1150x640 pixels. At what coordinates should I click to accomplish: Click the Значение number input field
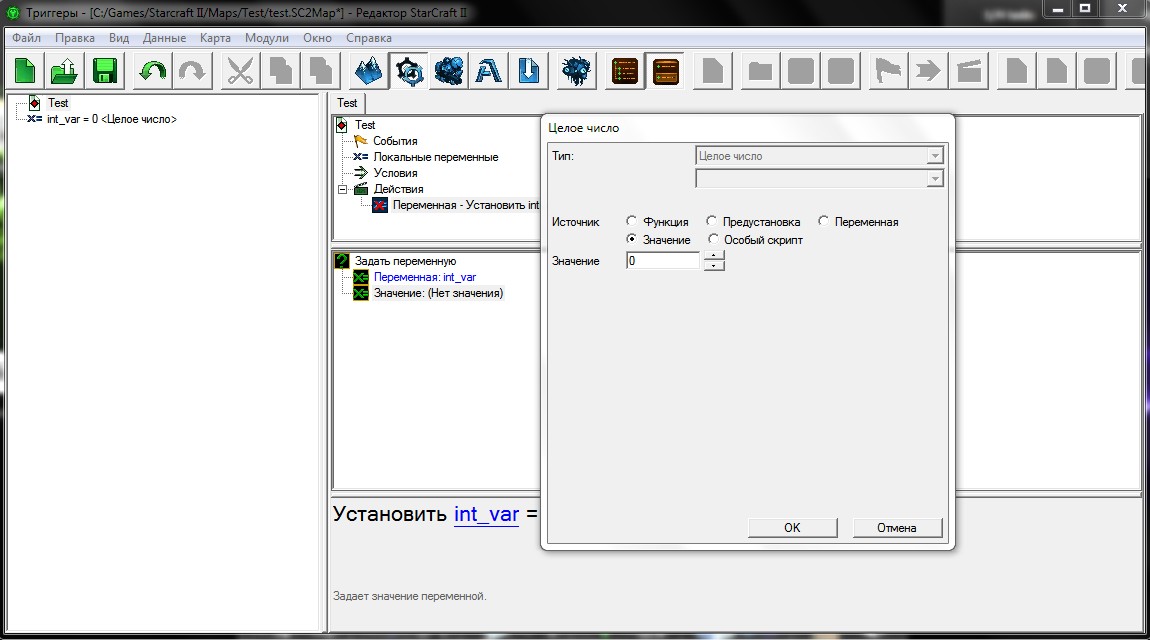click(664, 260)
